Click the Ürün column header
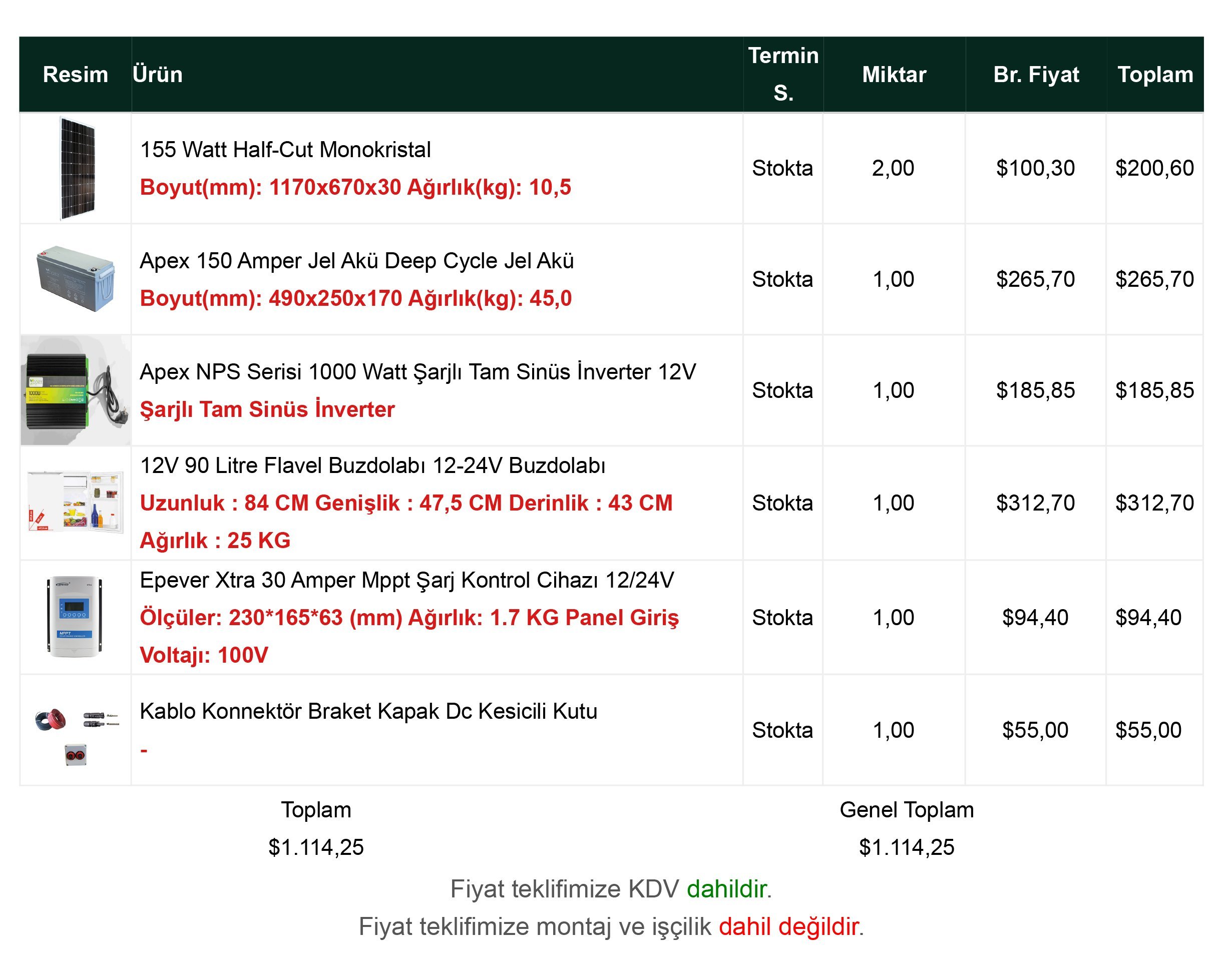Viewport: 1232px width, 966px height. click(x=157, y=75)
